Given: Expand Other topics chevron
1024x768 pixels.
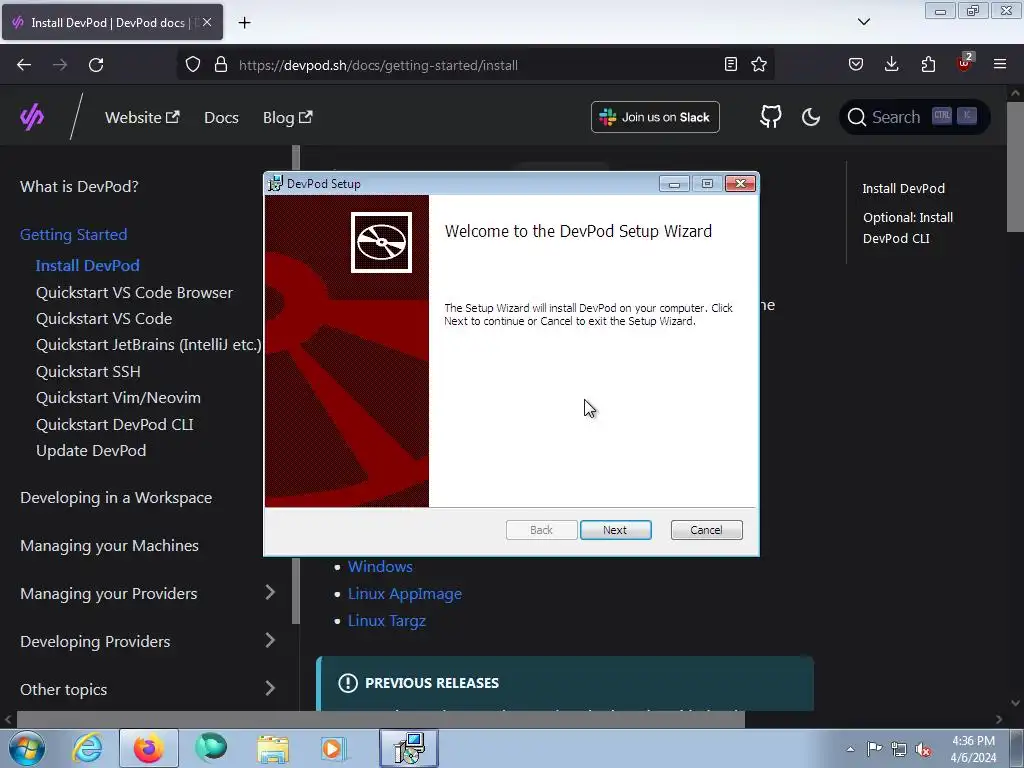Looking at the screenshot, I should click(270, 688).
